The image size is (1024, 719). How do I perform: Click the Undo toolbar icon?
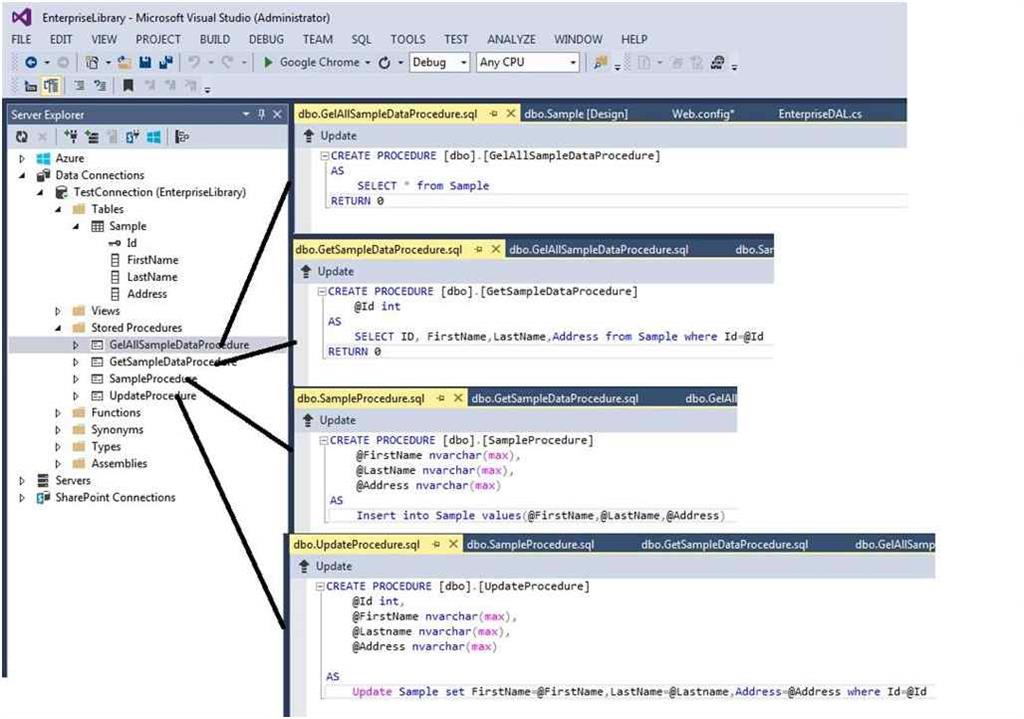click(194, 62)
